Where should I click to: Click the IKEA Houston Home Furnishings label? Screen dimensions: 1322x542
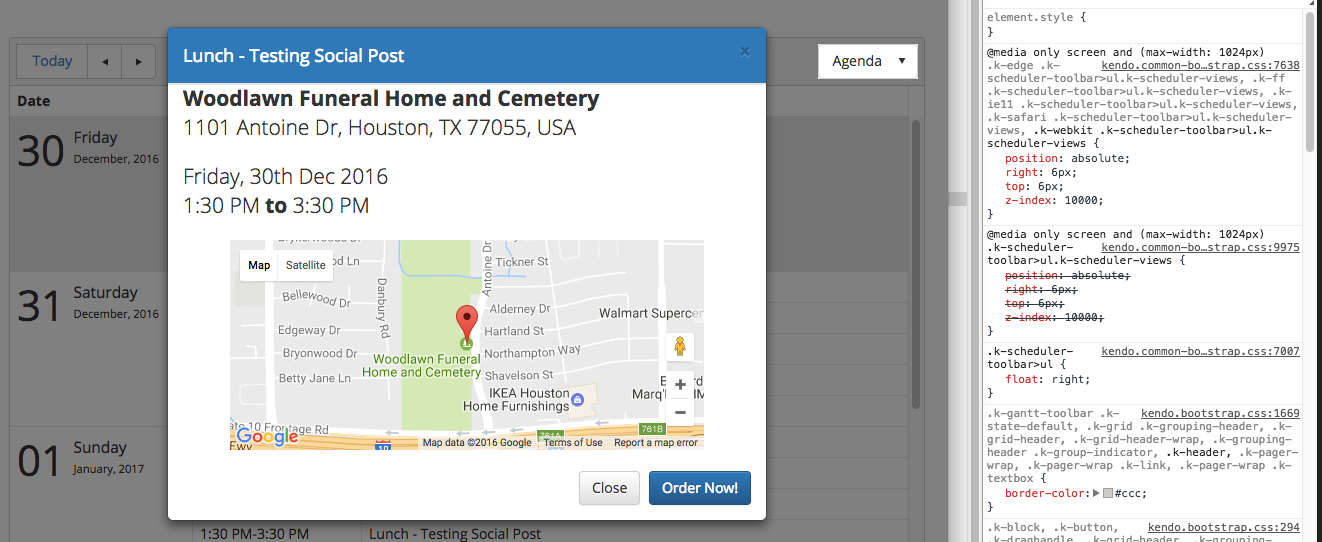pos(516,399)
